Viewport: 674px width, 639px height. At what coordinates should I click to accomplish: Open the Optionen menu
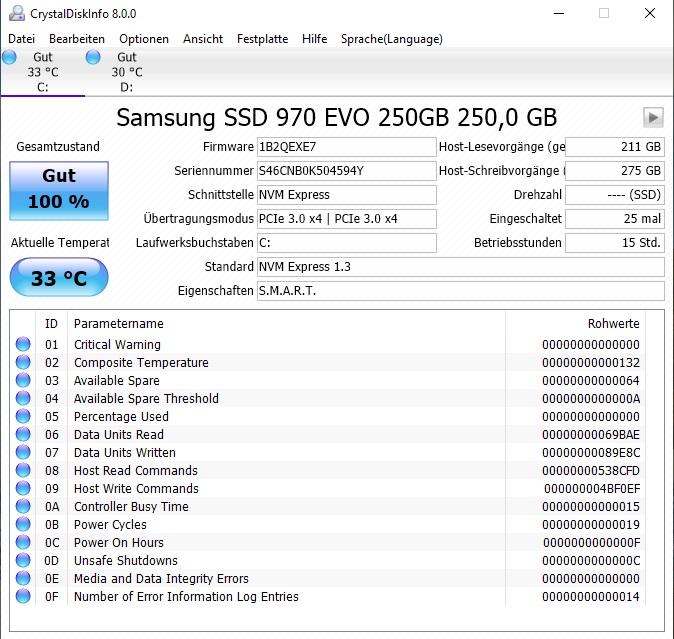click(144, 39)
